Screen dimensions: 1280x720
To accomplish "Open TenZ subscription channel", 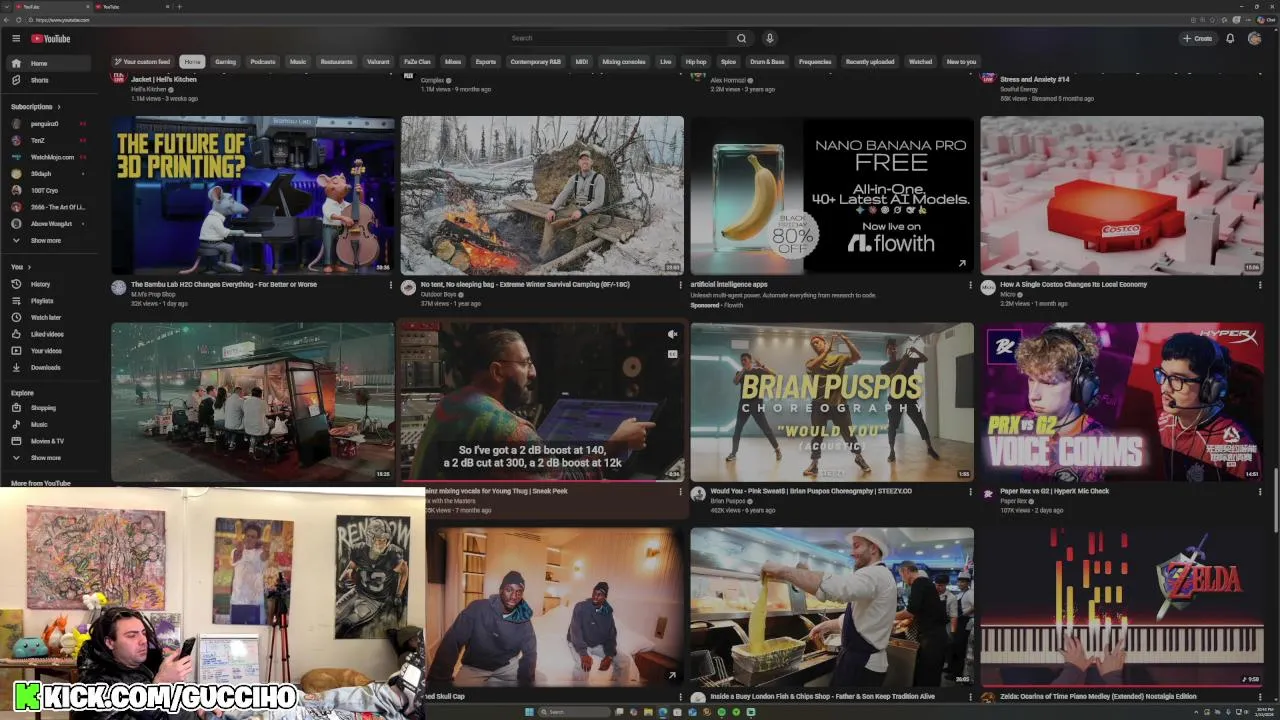I will point(48,140).
